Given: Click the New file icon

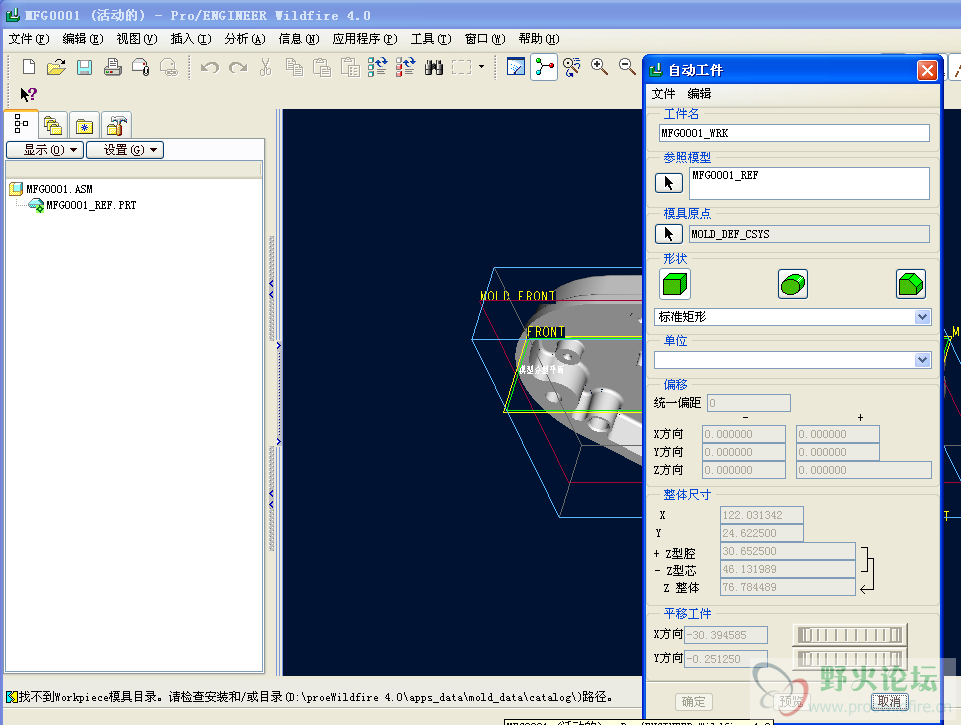Looking at the screenshot, I should click(x=29, y=67).
